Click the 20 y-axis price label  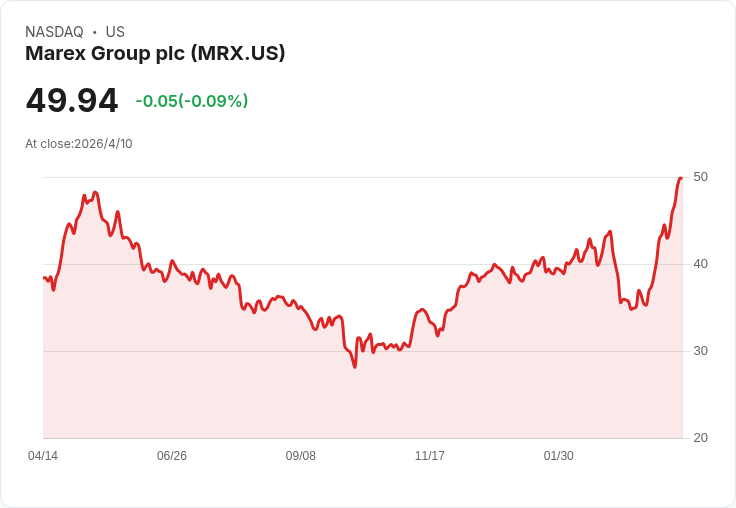(x=700, y=438)
